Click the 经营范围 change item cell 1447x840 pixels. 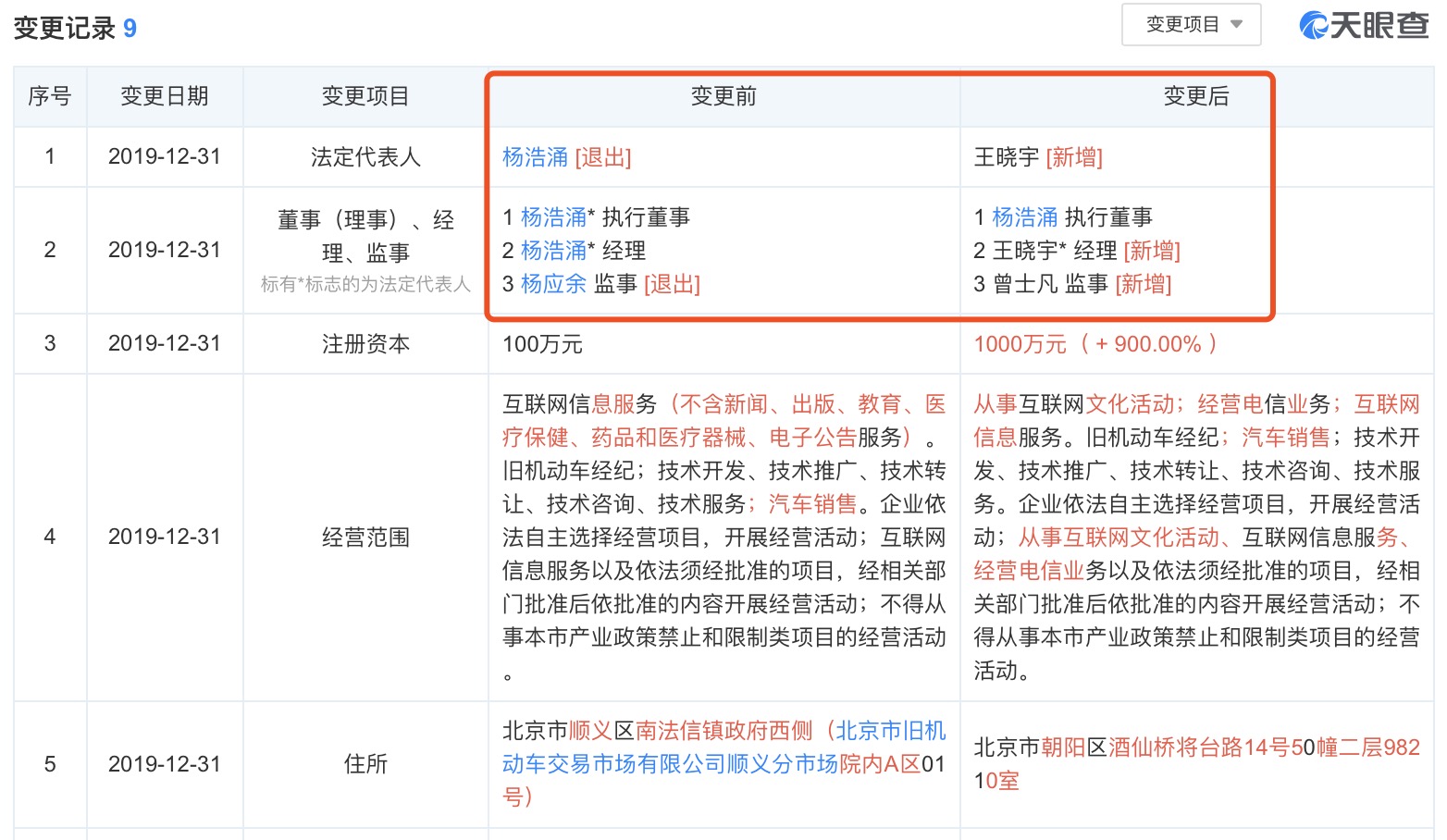click(365, 537)
